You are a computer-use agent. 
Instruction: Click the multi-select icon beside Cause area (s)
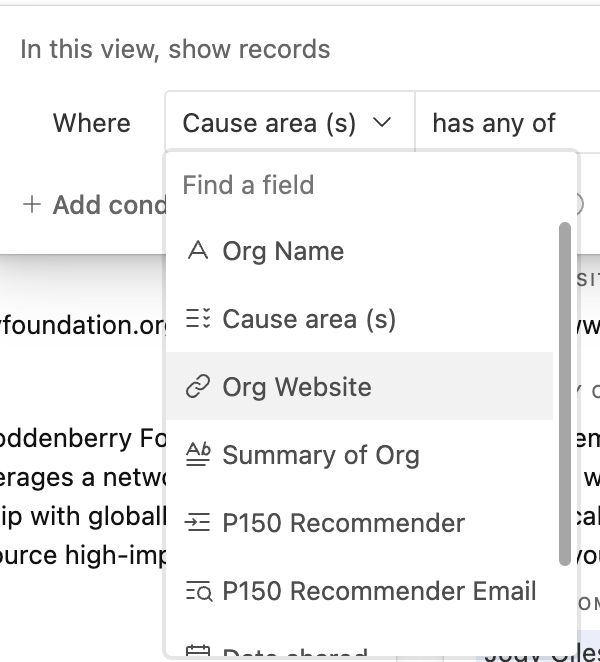(198, 318)
